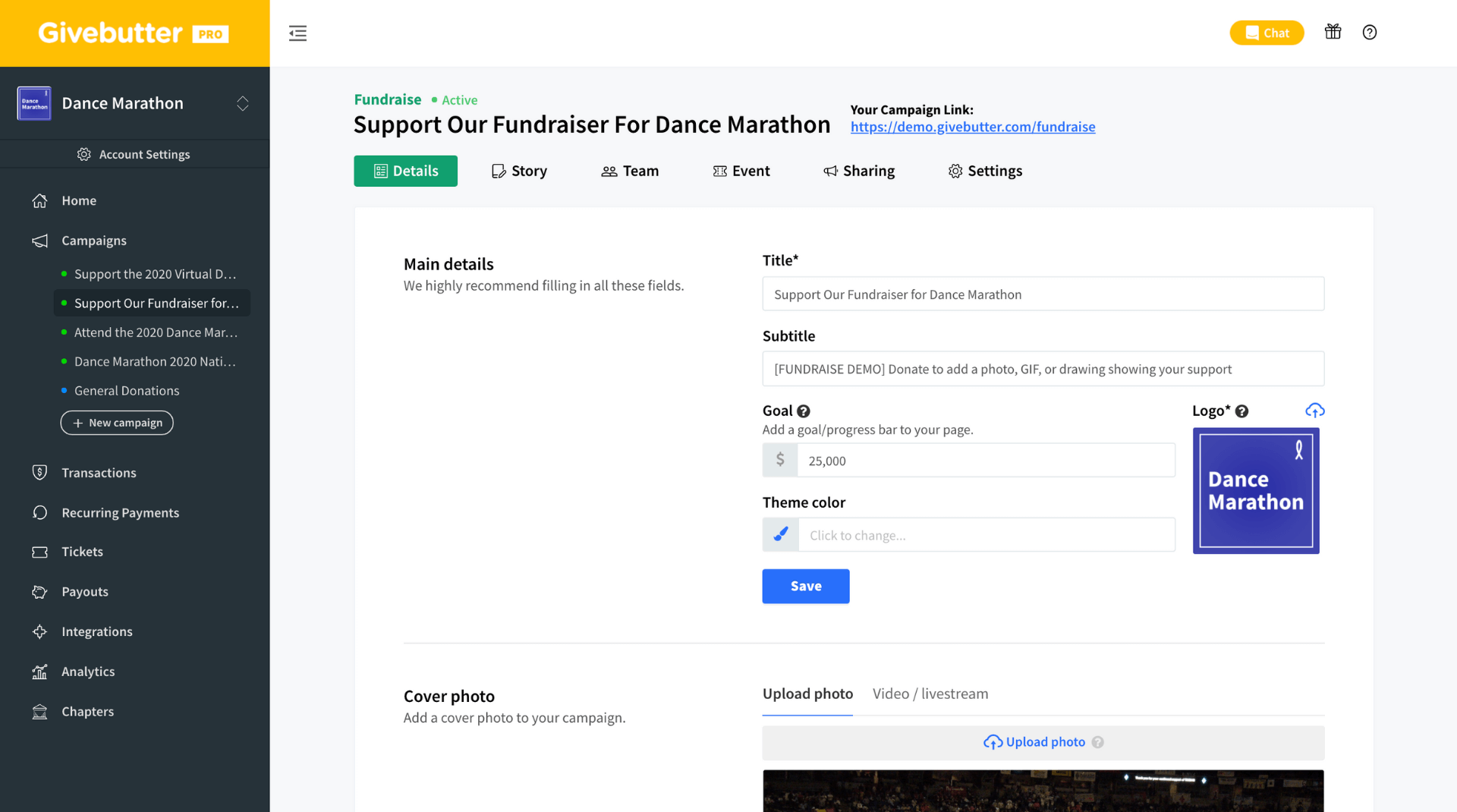1457x812 pixels.
Task: Open the help question mark icon
Action: (x=1369, y=32)
